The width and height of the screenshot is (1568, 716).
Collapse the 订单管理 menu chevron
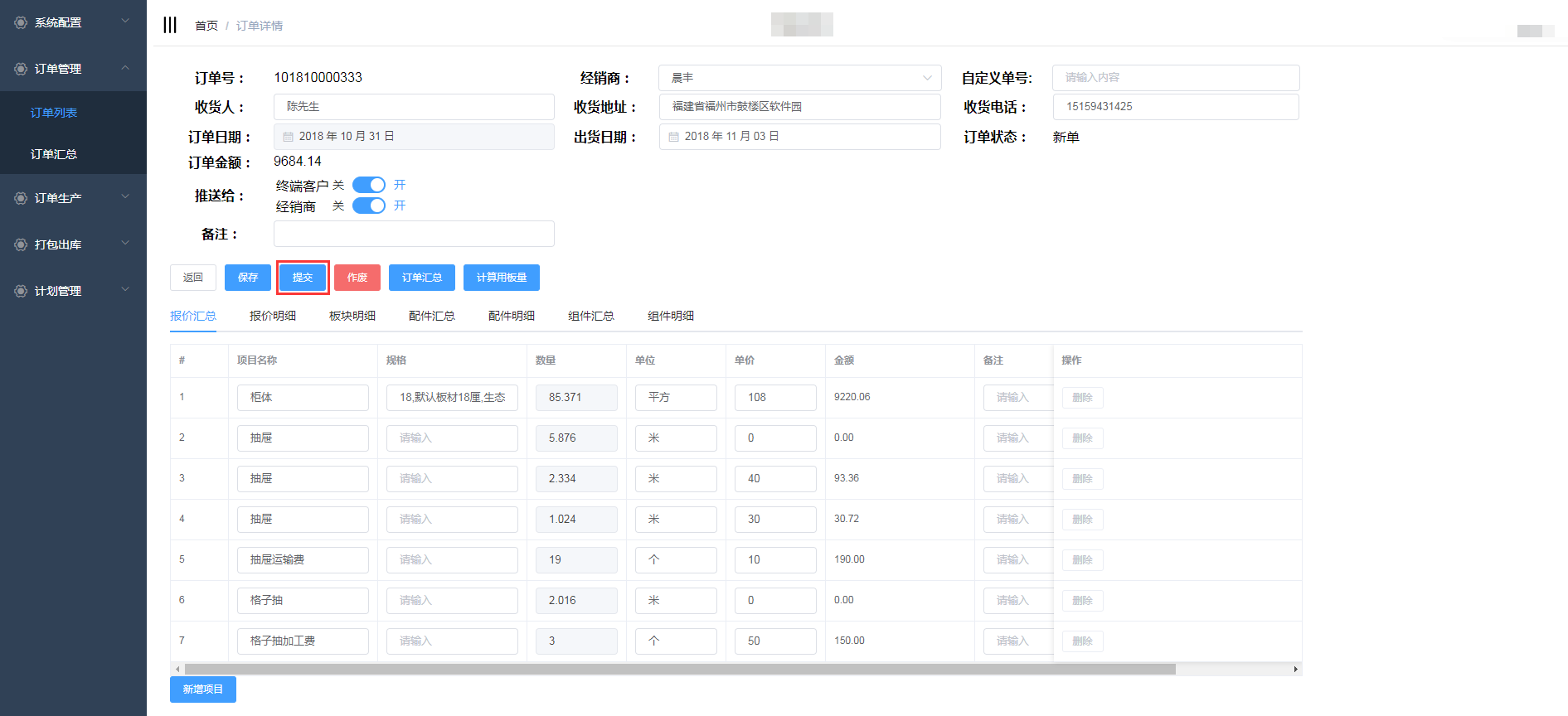point(125,68)
